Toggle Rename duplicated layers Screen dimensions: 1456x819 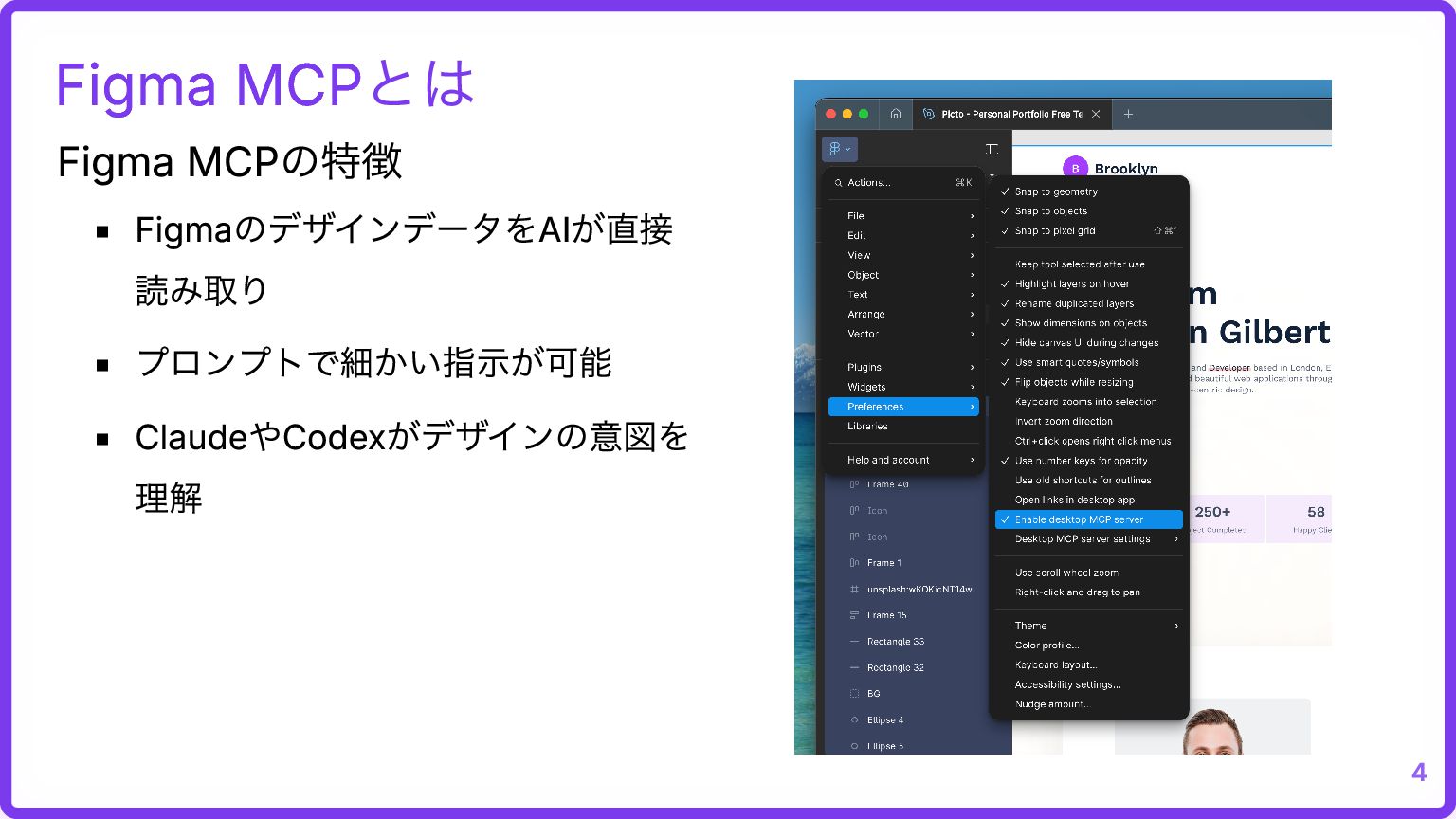1089,303
